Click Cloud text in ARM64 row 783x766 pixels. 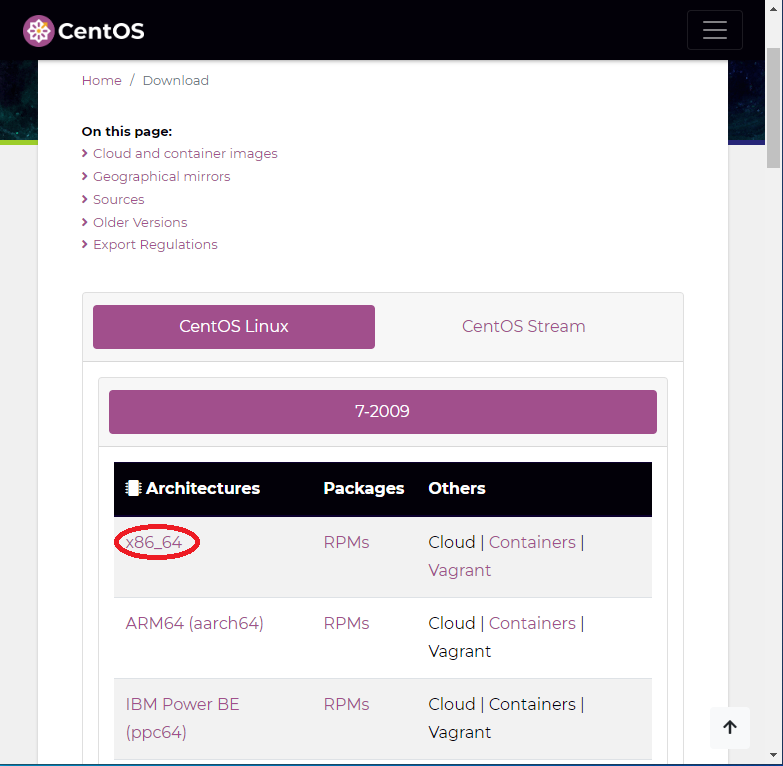(451, 623)
